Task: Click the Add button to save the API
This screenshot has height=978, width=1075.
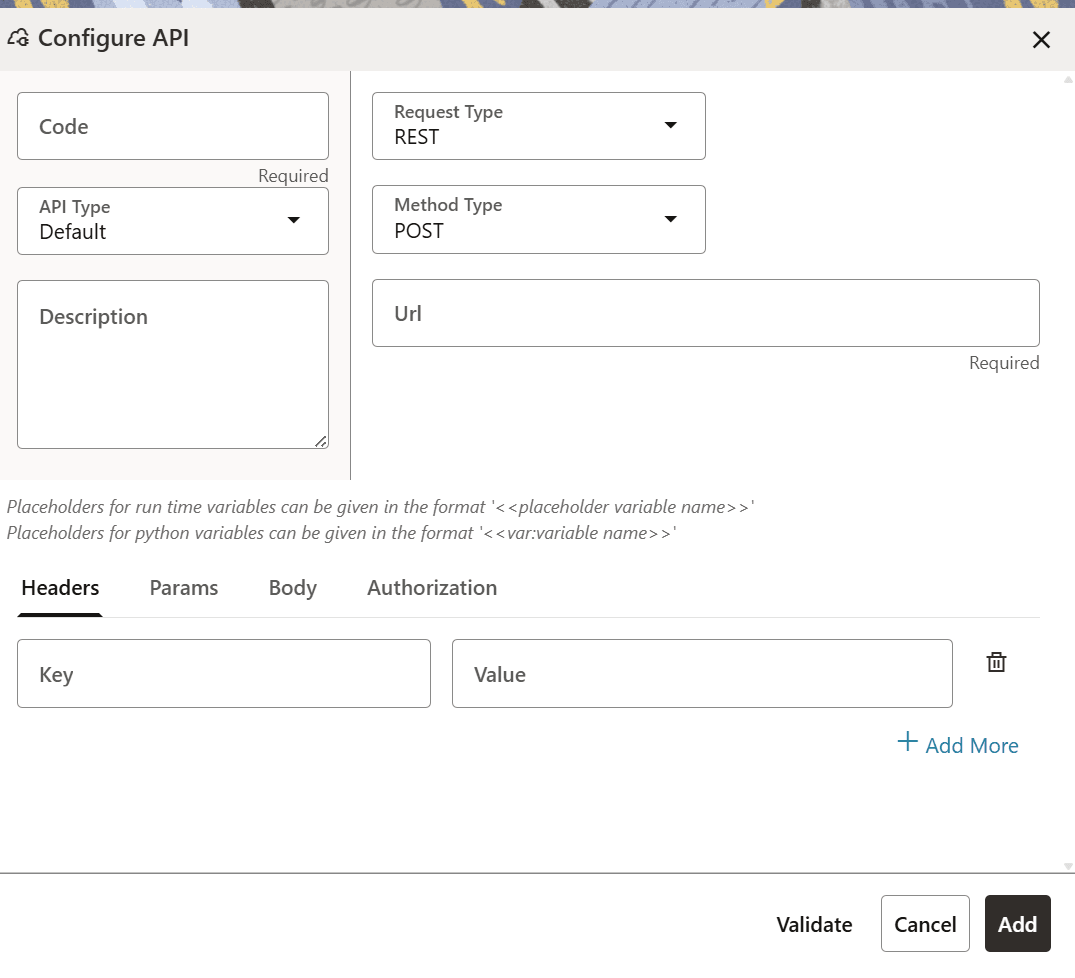Action: (1018, 924)
